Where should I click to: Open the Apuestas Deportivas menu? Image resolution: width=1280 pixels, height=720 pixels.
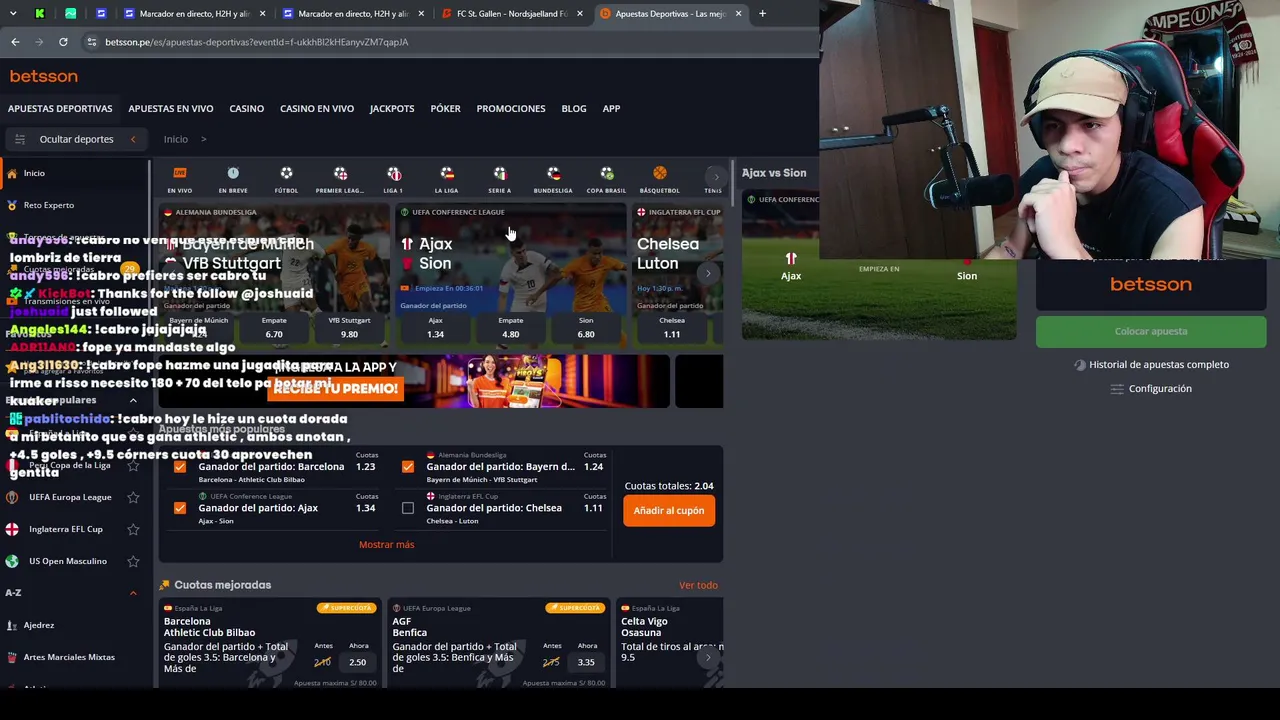tap(60, 108)
